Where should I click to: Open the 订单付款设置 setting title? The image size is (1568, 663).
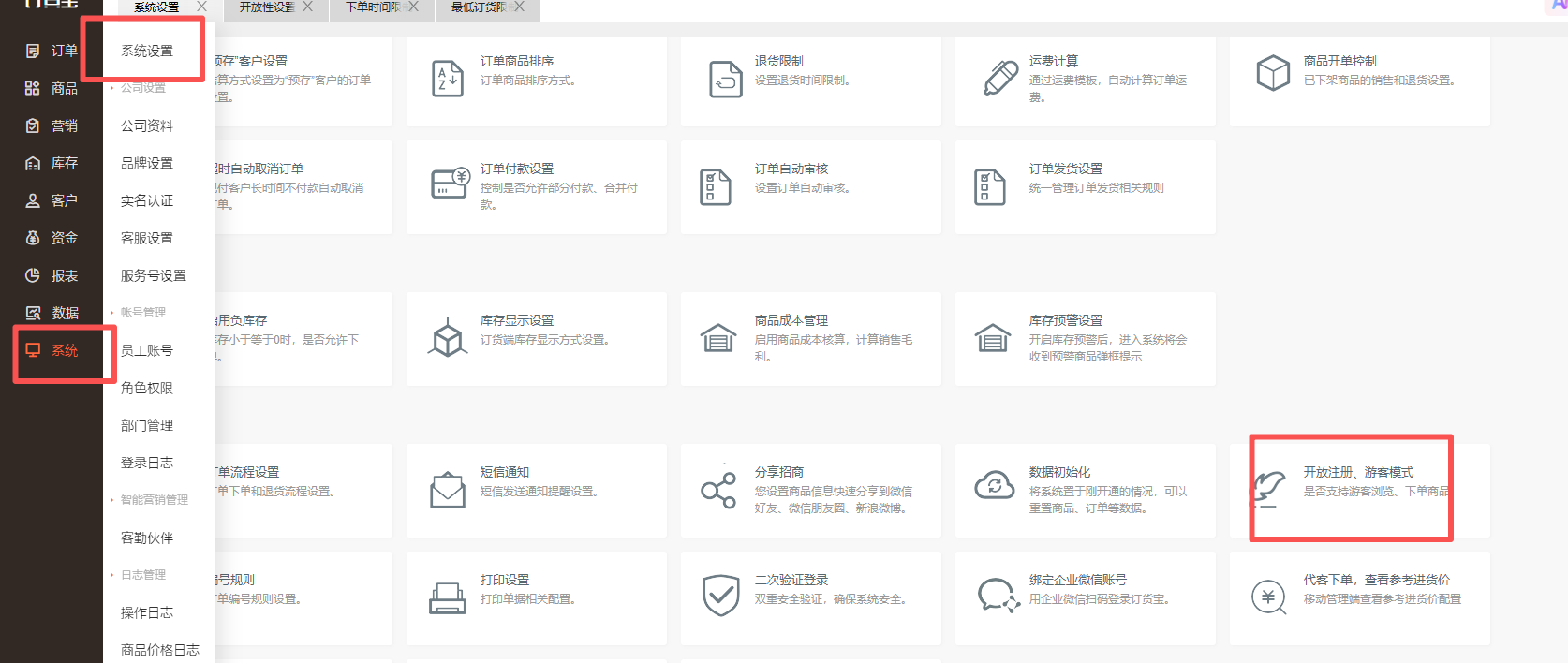[517, 169]
